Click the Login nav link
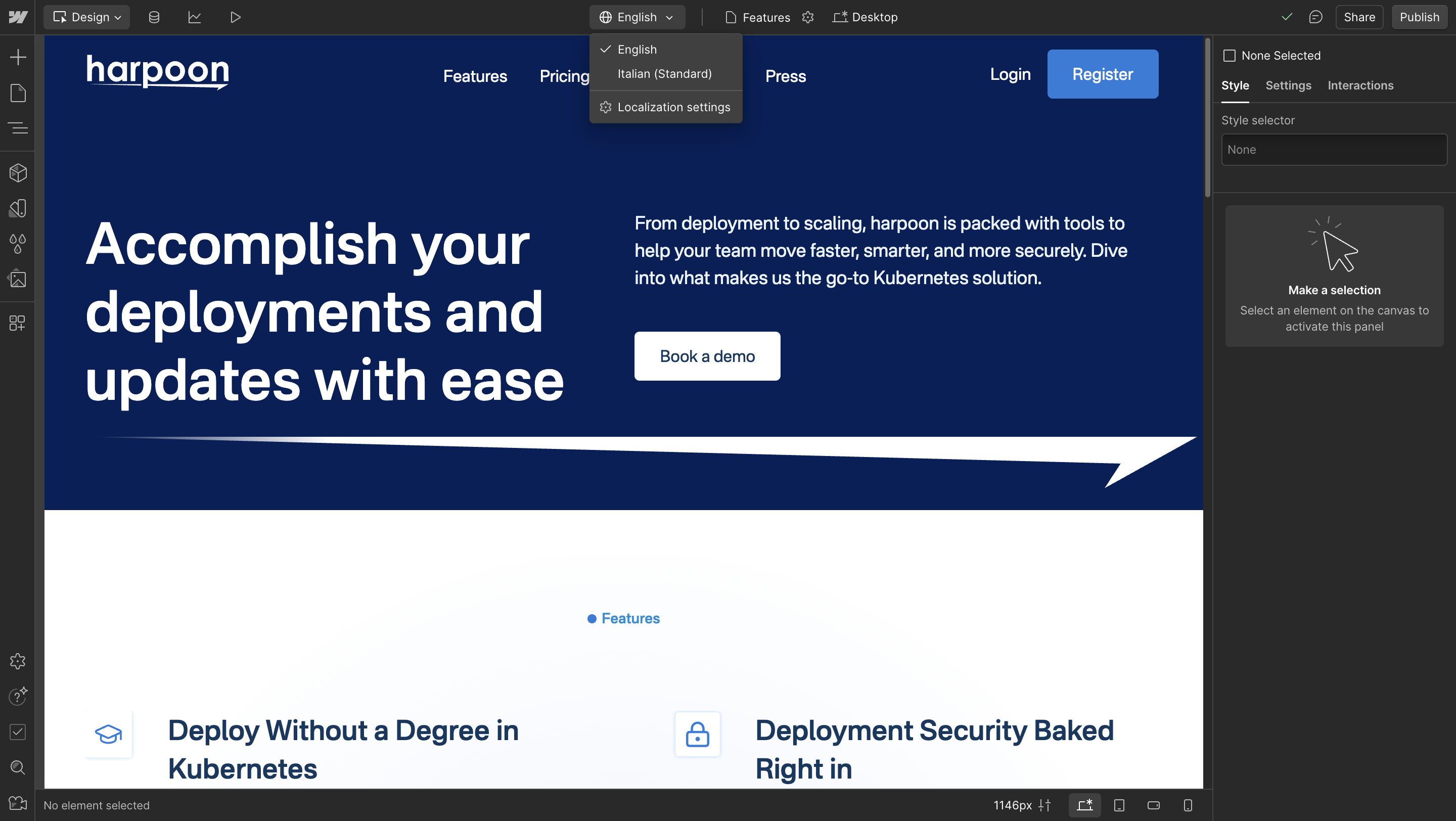Image resolution: width=1456 pixels, height=821 pixels. point(1010,74)
